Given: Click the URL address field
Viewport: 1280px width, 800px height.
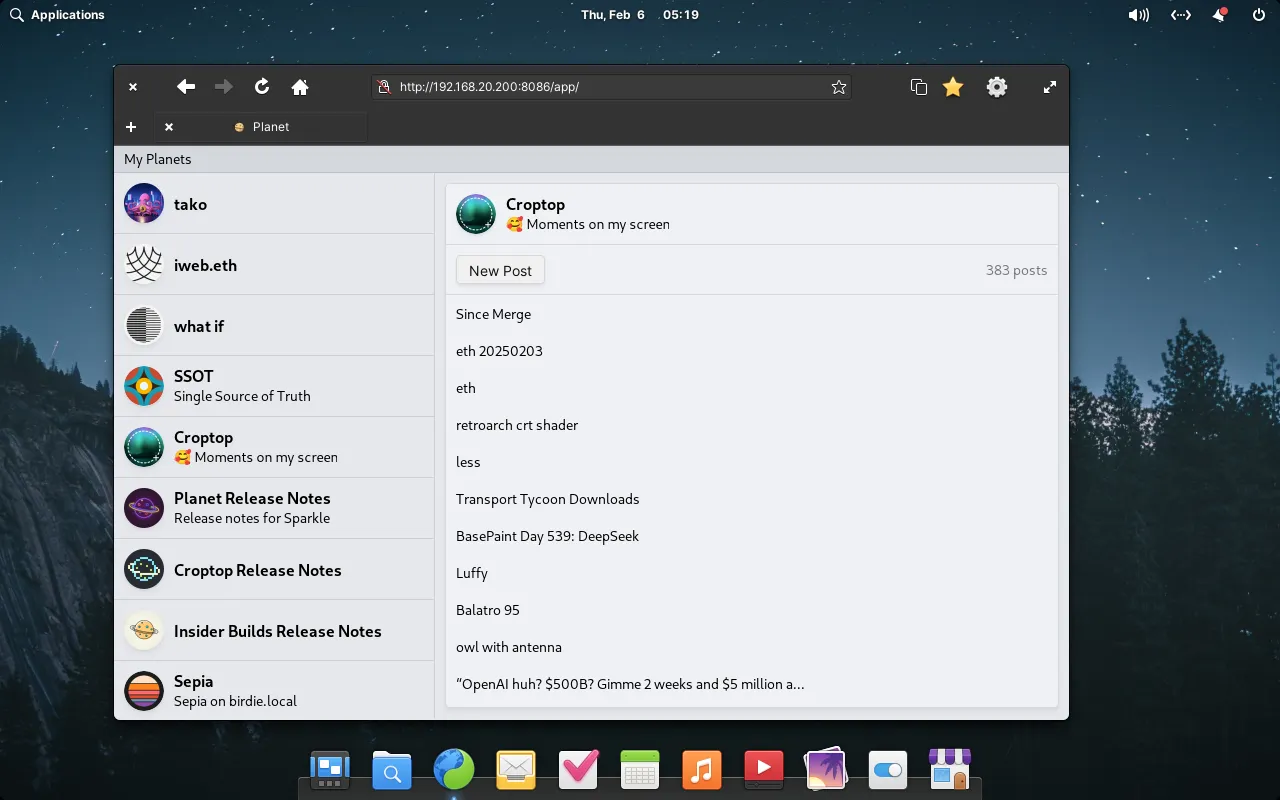Looking at the screenshot, I should pyautogui.click(x=611, y=87).
